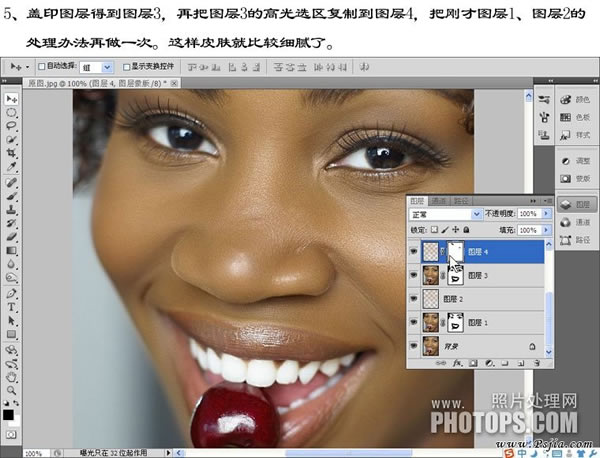Select the Lasso tool

click(x=11, y=126)
